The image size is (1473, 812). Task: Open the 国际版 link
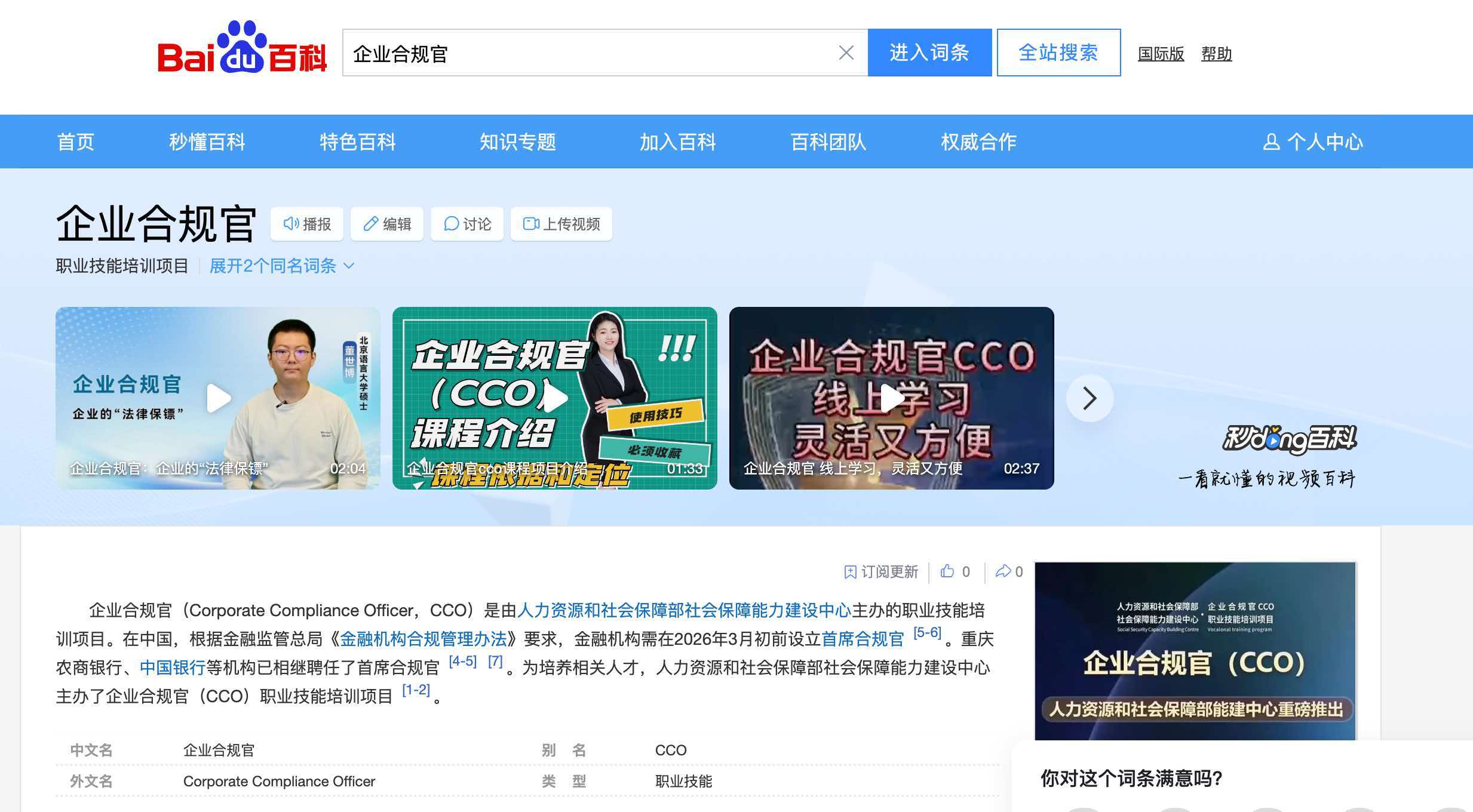coord(1161,54)
